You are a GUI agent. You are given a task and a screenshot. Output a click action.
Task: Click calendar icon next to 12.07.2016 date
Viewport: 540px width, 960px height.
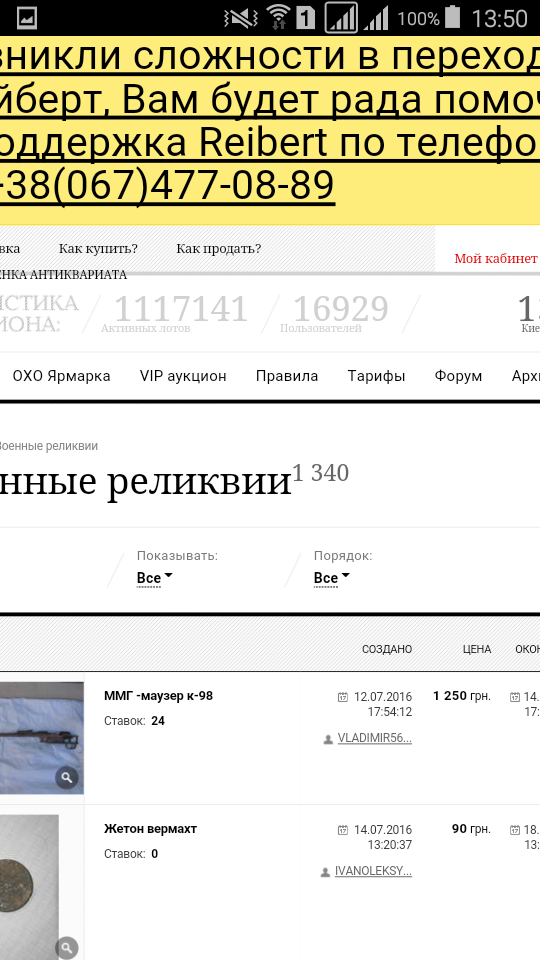pyautogui.click(x=343, y=697)
